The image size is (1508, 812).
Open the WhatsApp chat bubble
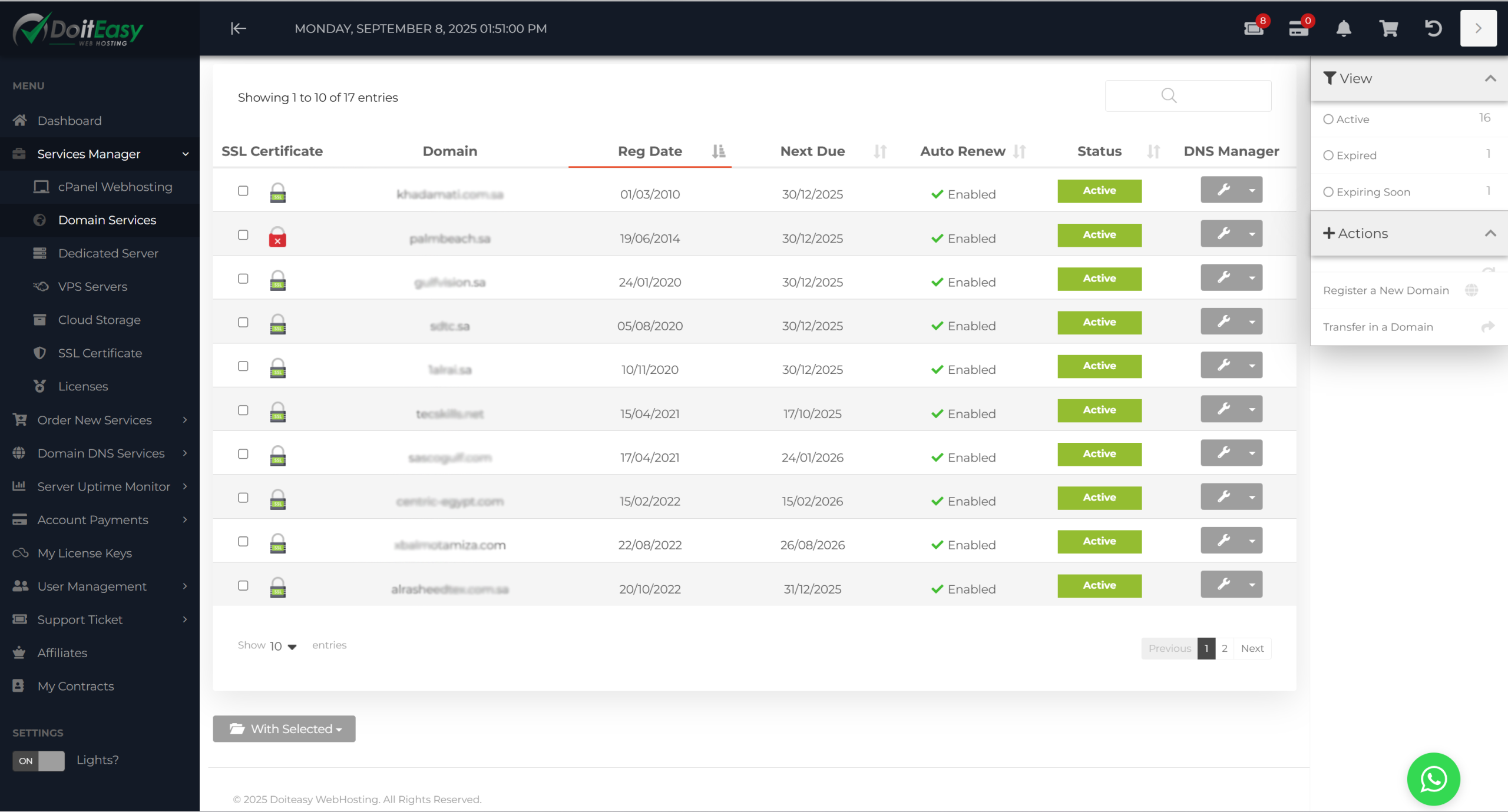[x=1433, y=778]
